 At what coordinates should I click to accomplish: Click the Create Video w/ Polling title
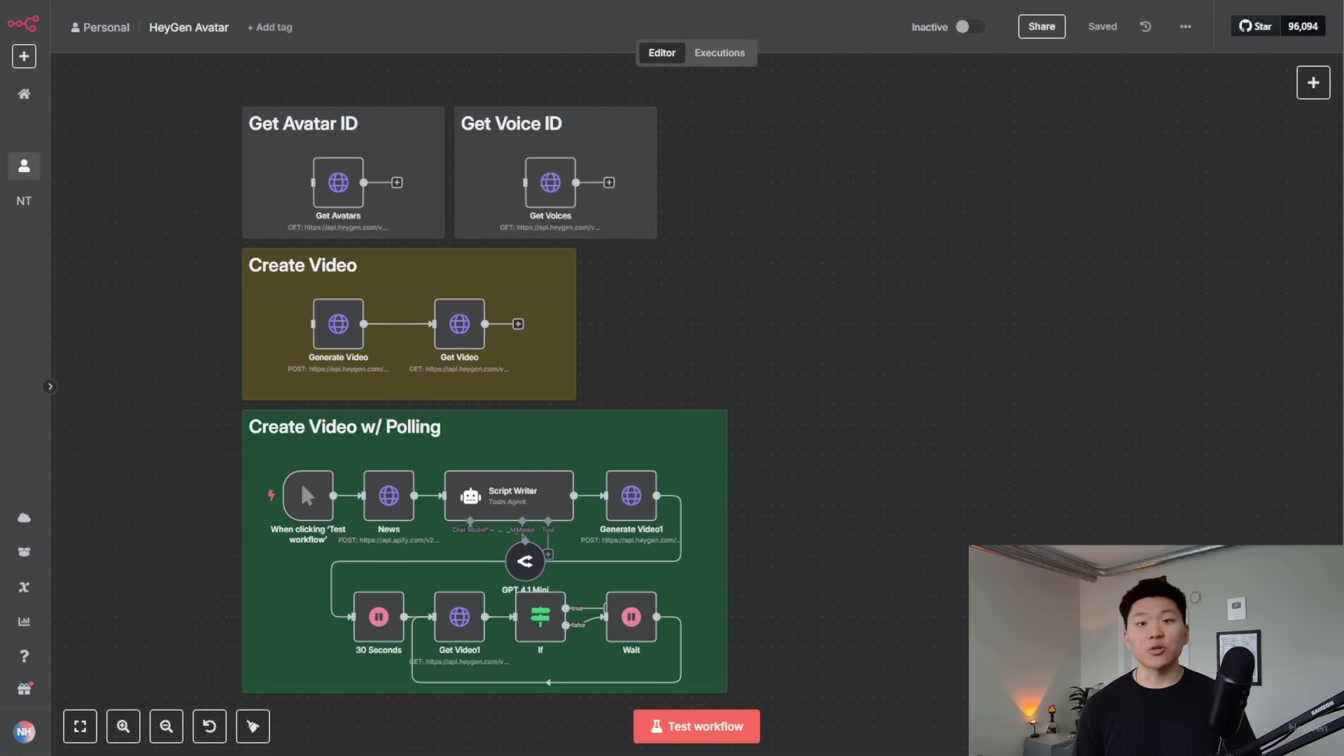point(344,427)
